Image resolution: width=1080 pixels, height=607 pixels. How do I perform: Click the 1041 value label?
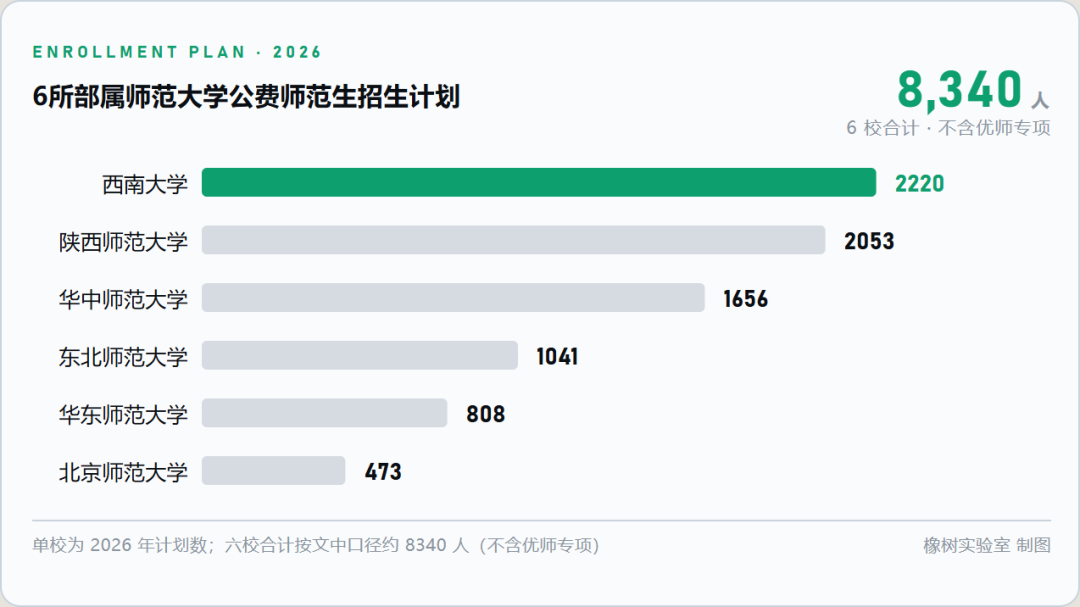pos(557,356)
